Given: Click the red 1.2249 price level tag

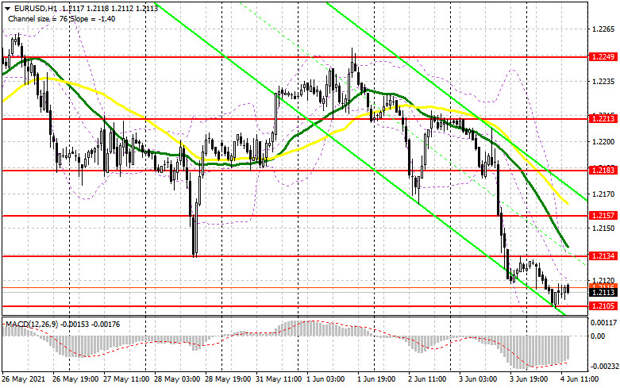Looking at the screenshot, I should (x=603, y=57).
